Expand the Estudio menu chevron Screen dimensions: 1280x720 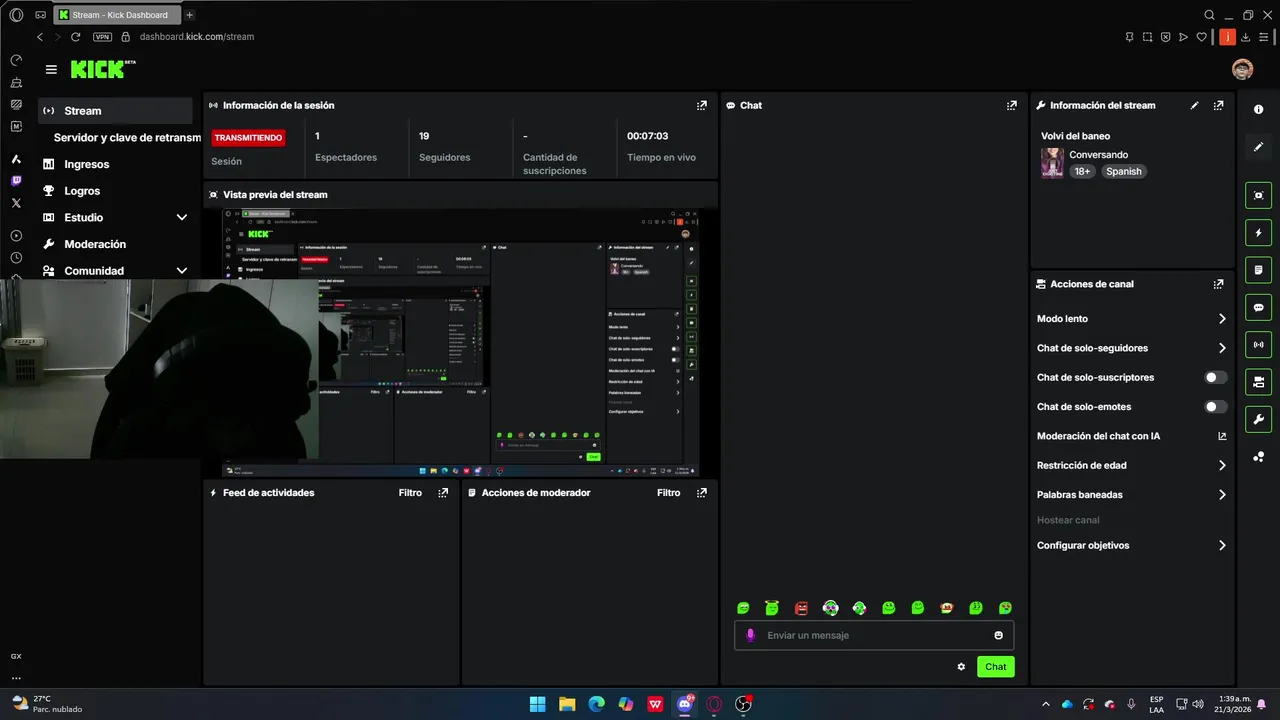[x=181, y=217]
